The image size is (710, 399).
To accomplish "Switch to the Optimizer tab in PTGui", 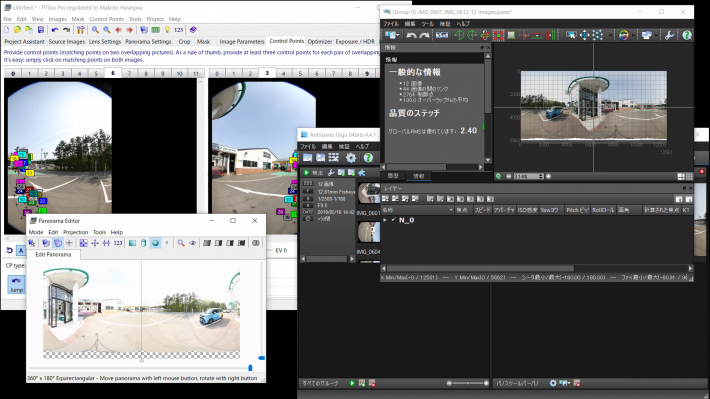I will (320, 41).
